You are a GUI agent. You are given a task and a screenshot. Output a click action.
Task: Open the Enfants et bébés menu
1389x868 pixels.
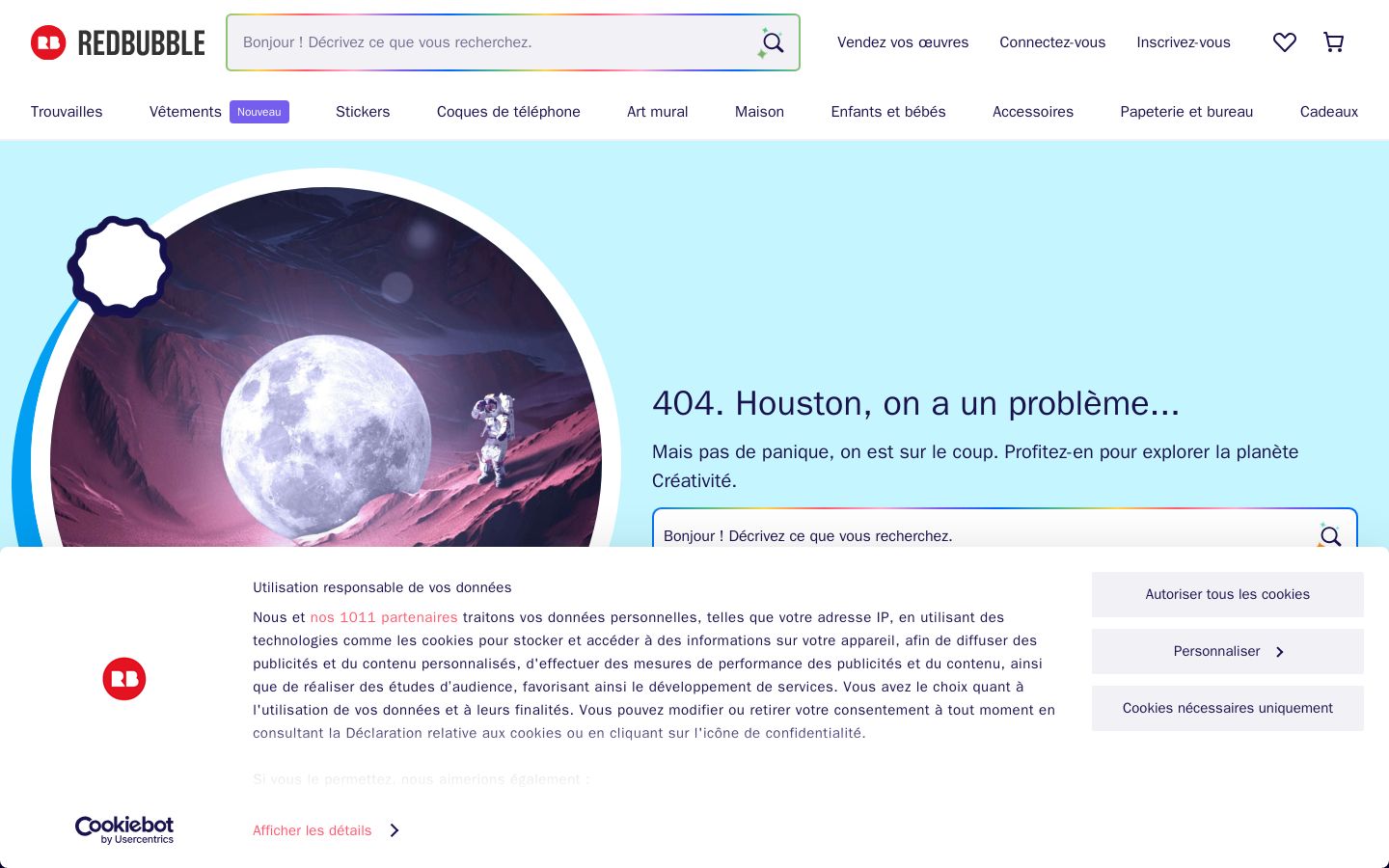888,112
